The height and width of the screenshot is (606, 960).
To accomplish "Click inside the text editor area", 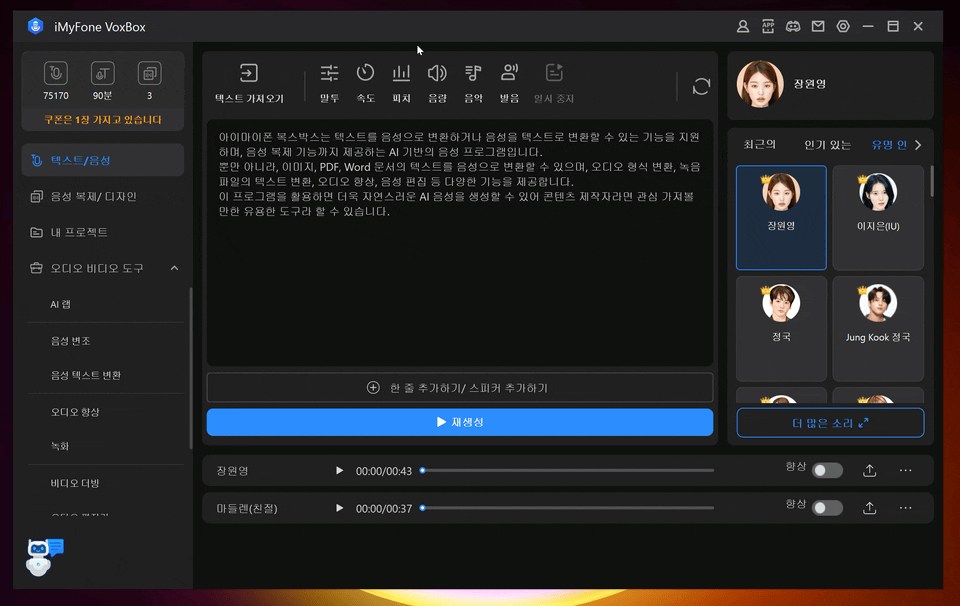I will coord(460,243).
